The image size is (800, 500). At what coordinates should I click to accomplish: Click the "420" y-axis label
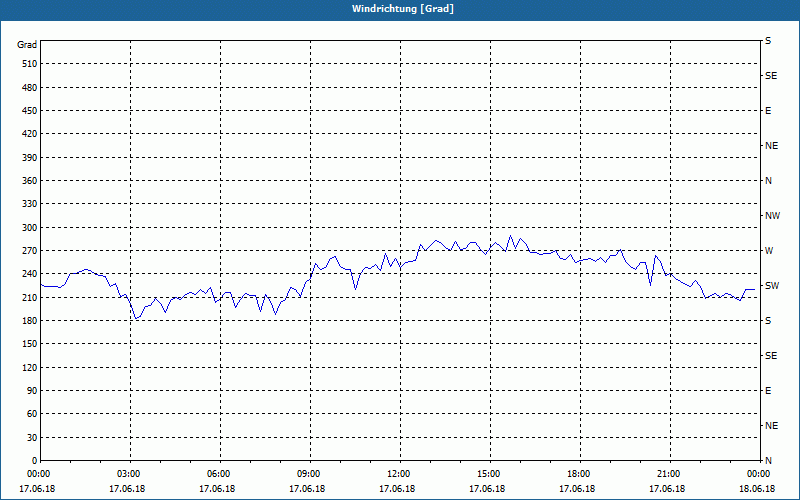click(x=29, y=134)
